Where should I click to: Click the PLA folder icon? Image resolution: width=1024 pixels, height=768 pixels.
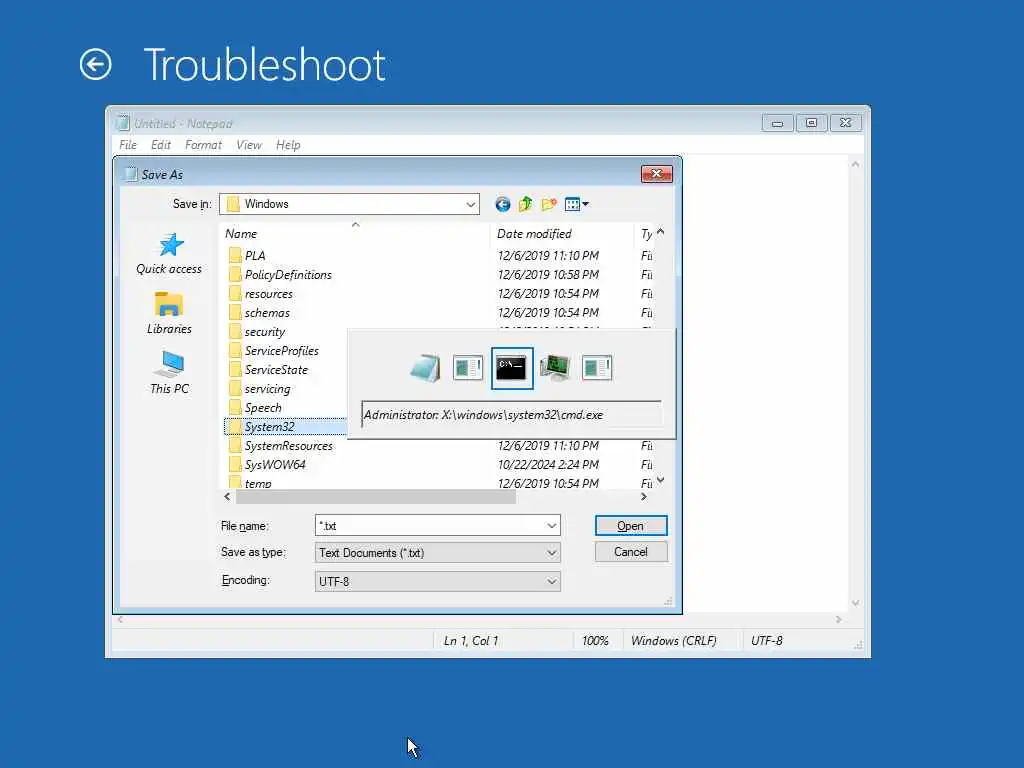235,255
